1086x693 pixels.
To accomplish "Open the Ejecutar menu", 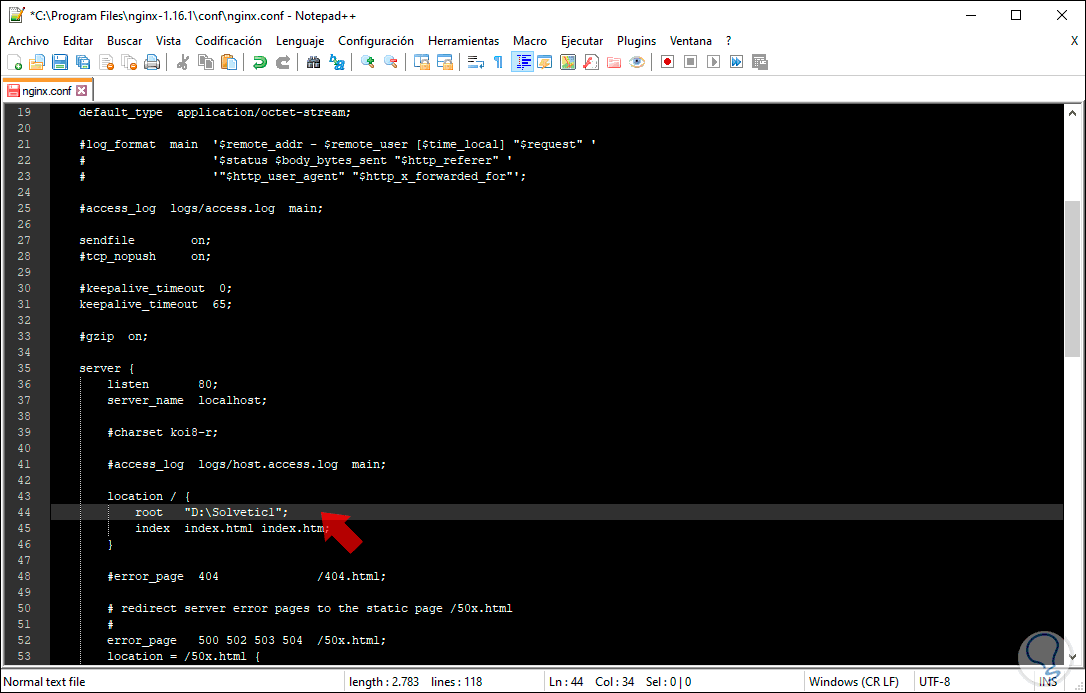I will pos(582,41).
